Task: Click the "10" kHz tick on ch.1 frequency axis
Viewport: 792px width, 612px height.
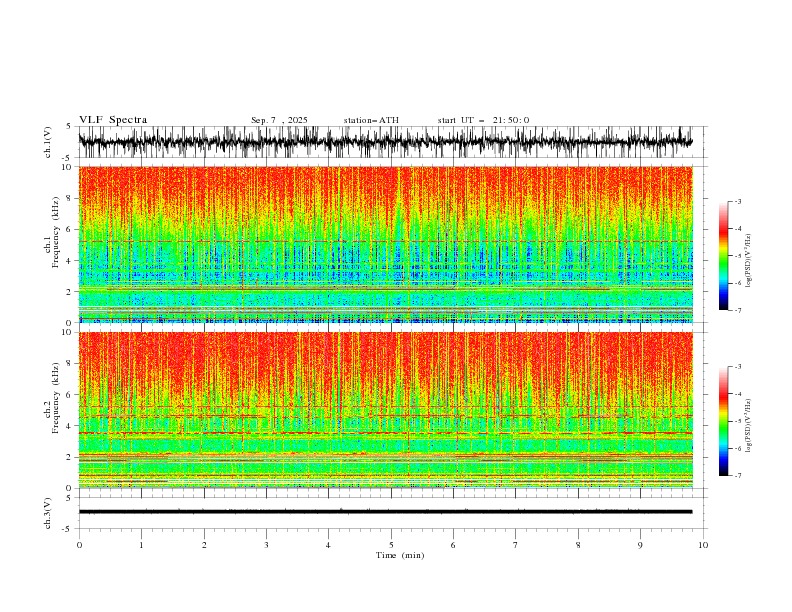Action: [x=67, y=167]
